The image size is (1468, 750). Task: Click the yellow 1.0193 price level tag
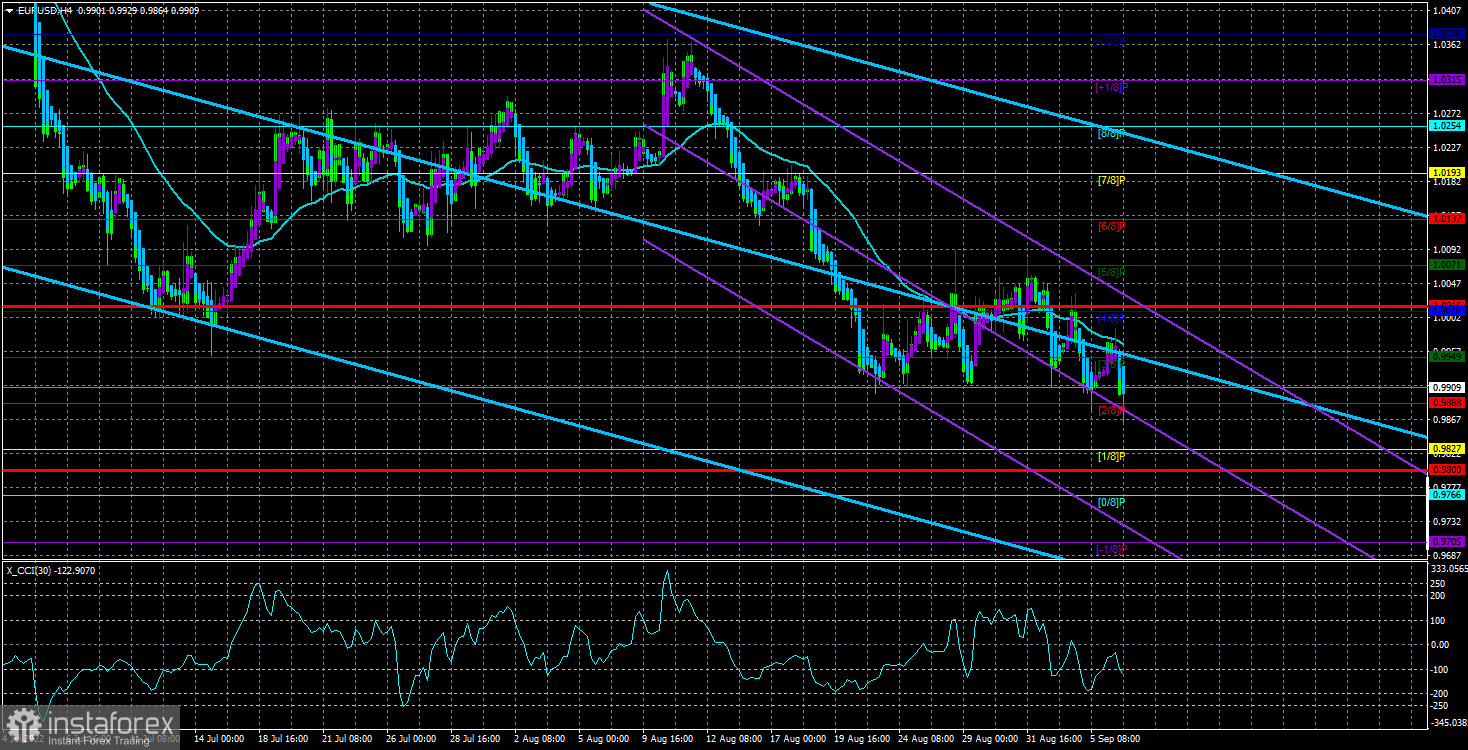tap(1446, 173)
